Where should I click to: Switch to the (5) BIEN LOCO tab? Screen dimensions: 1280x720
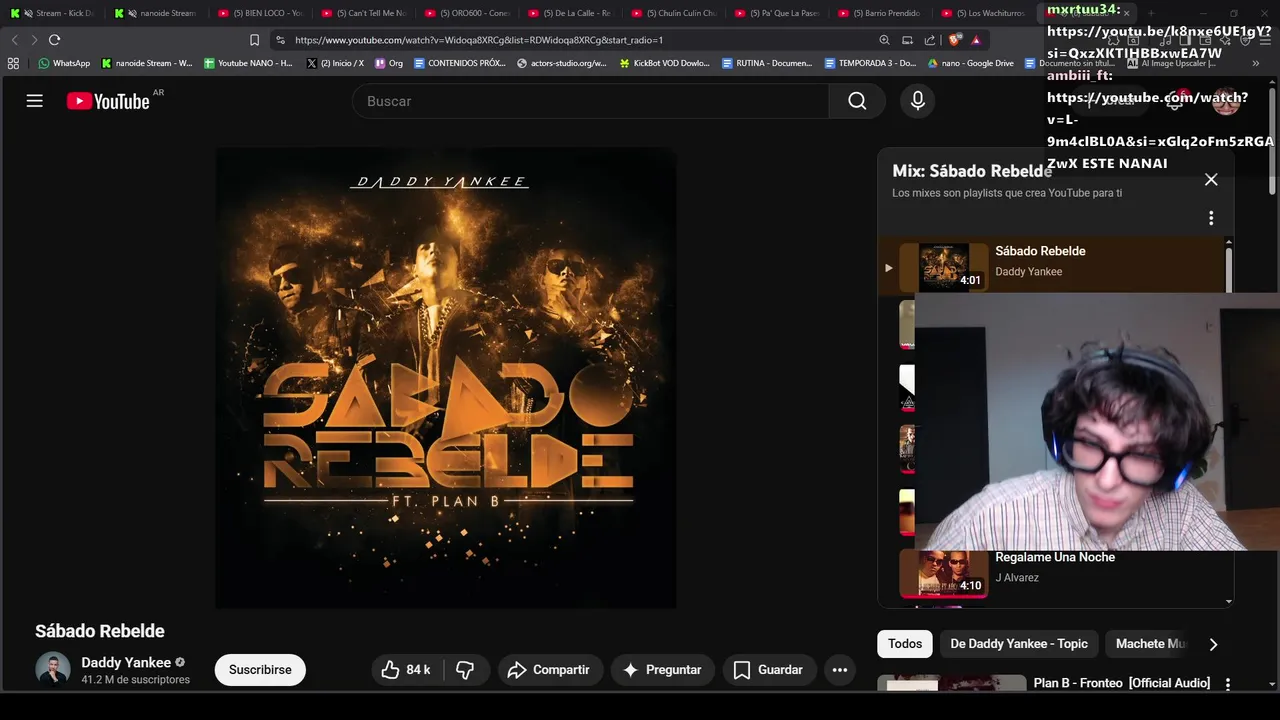click(259, 13)
